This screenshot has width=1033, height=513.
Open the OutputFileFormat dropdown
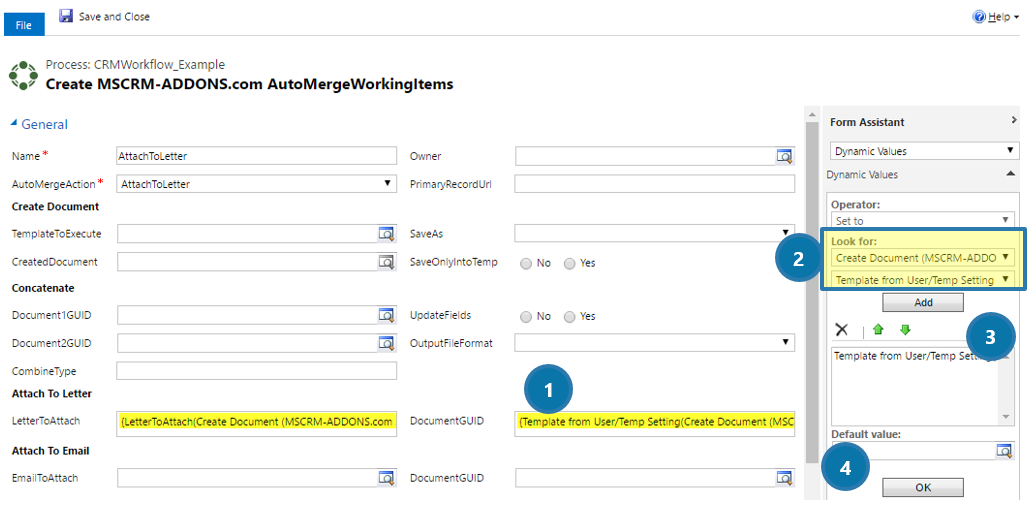click(x=654, y=343)
